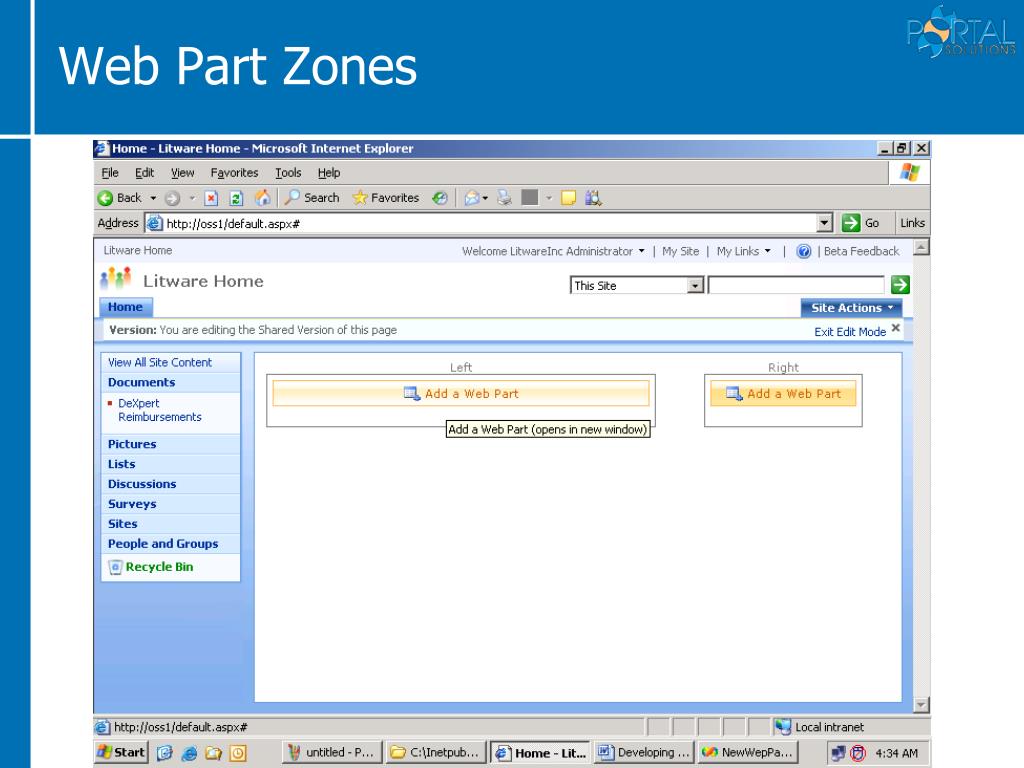Open the Discussions sidebar link

pyautogui.click(x=142, y=484)
